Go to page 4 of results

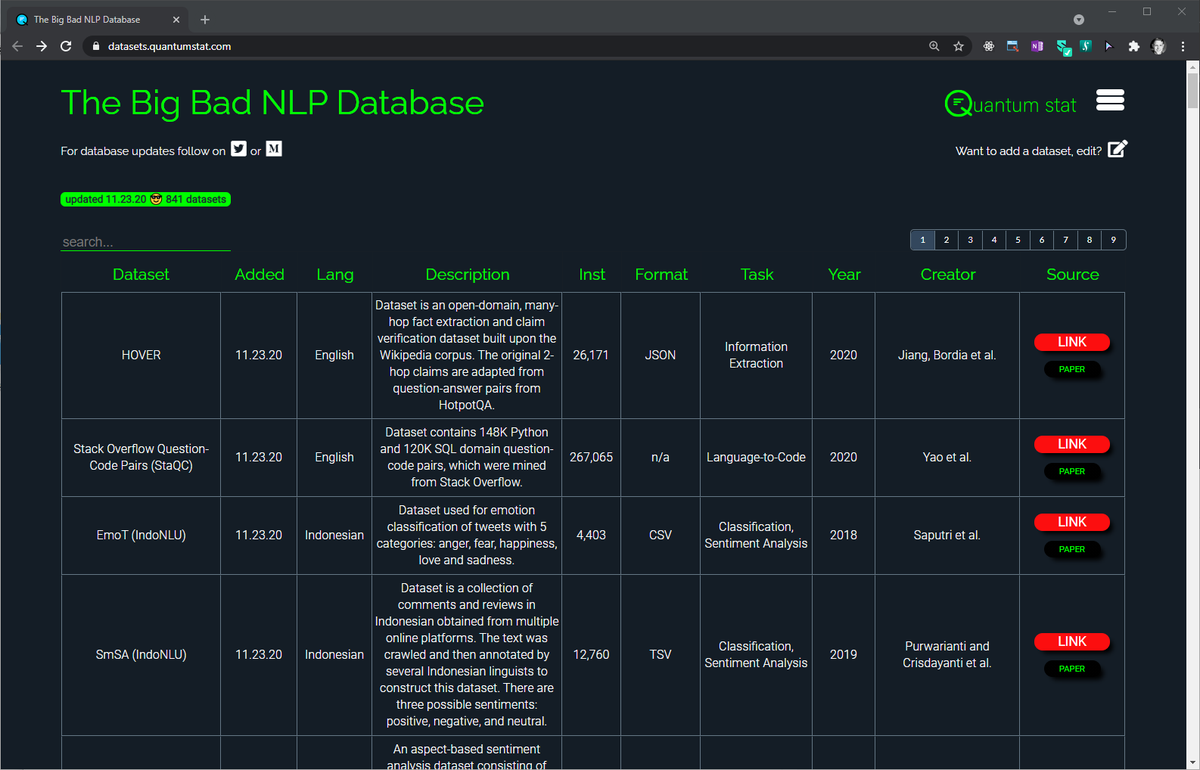point(994,240)
